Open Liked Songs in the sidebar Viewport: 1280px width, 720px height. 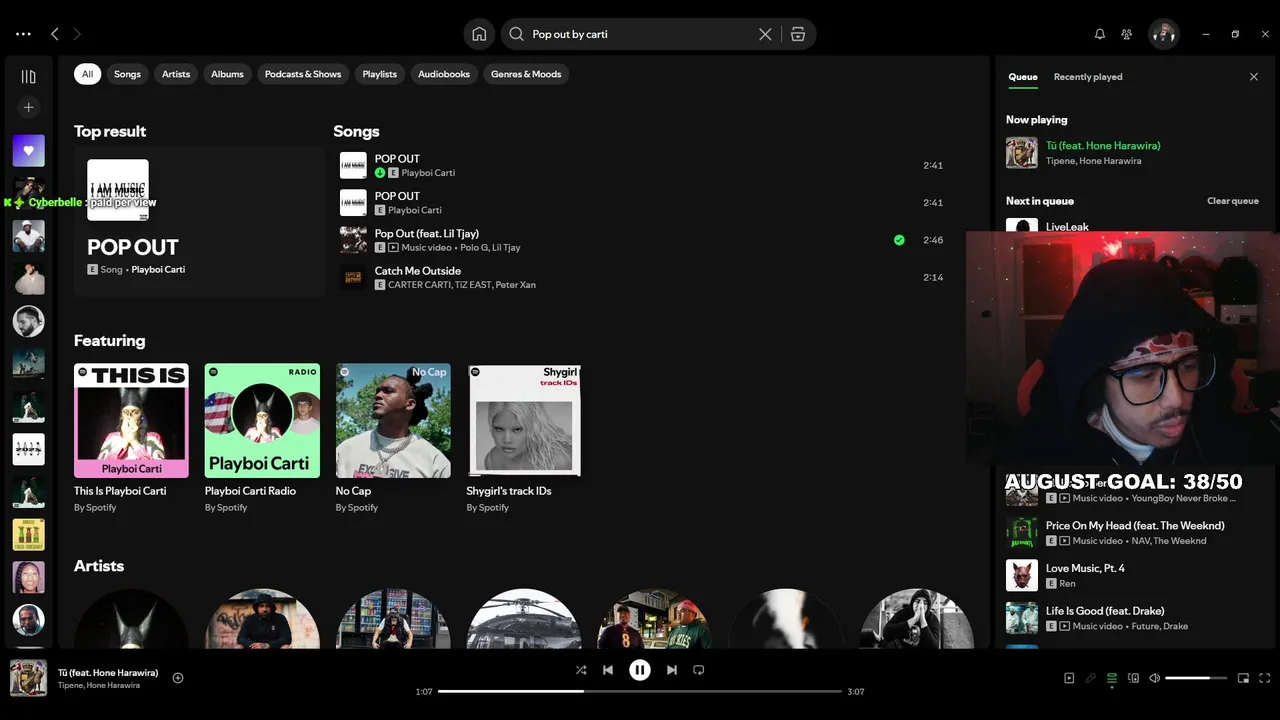[x=28, y=151]
